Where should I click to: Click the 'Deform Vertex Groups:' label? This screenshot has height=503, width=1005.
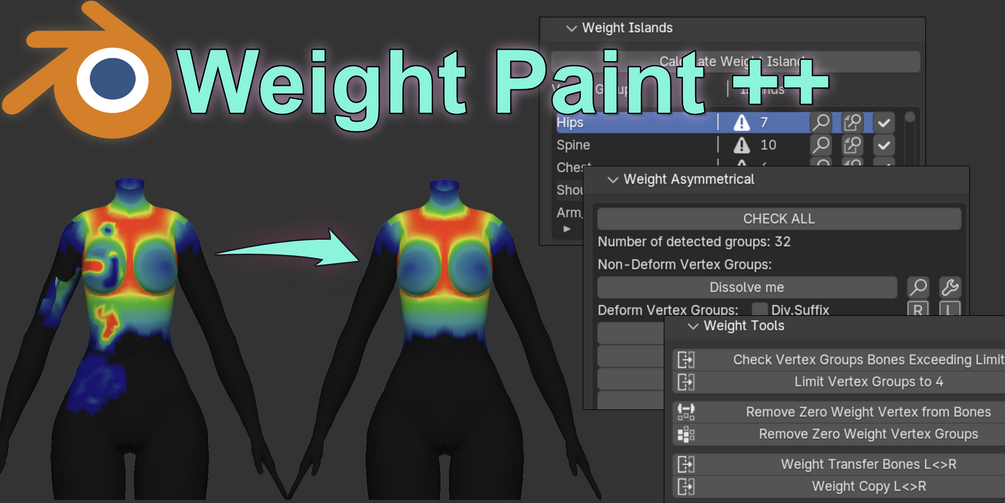(668, 310)
